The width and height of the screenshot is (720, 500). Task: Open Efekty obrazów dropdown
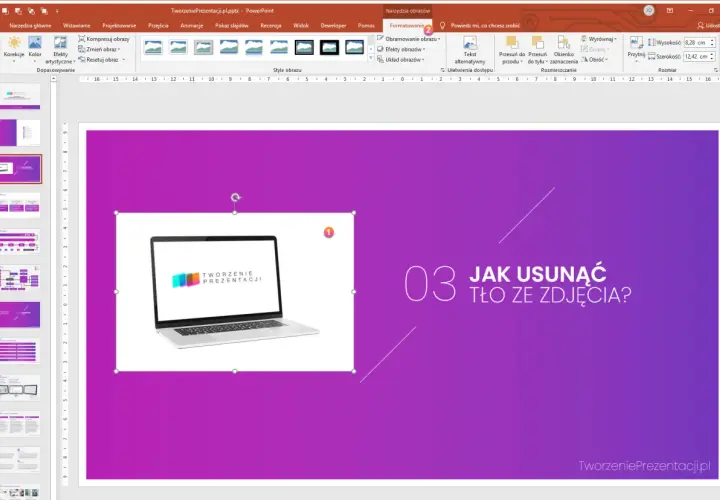click(401, 49)
